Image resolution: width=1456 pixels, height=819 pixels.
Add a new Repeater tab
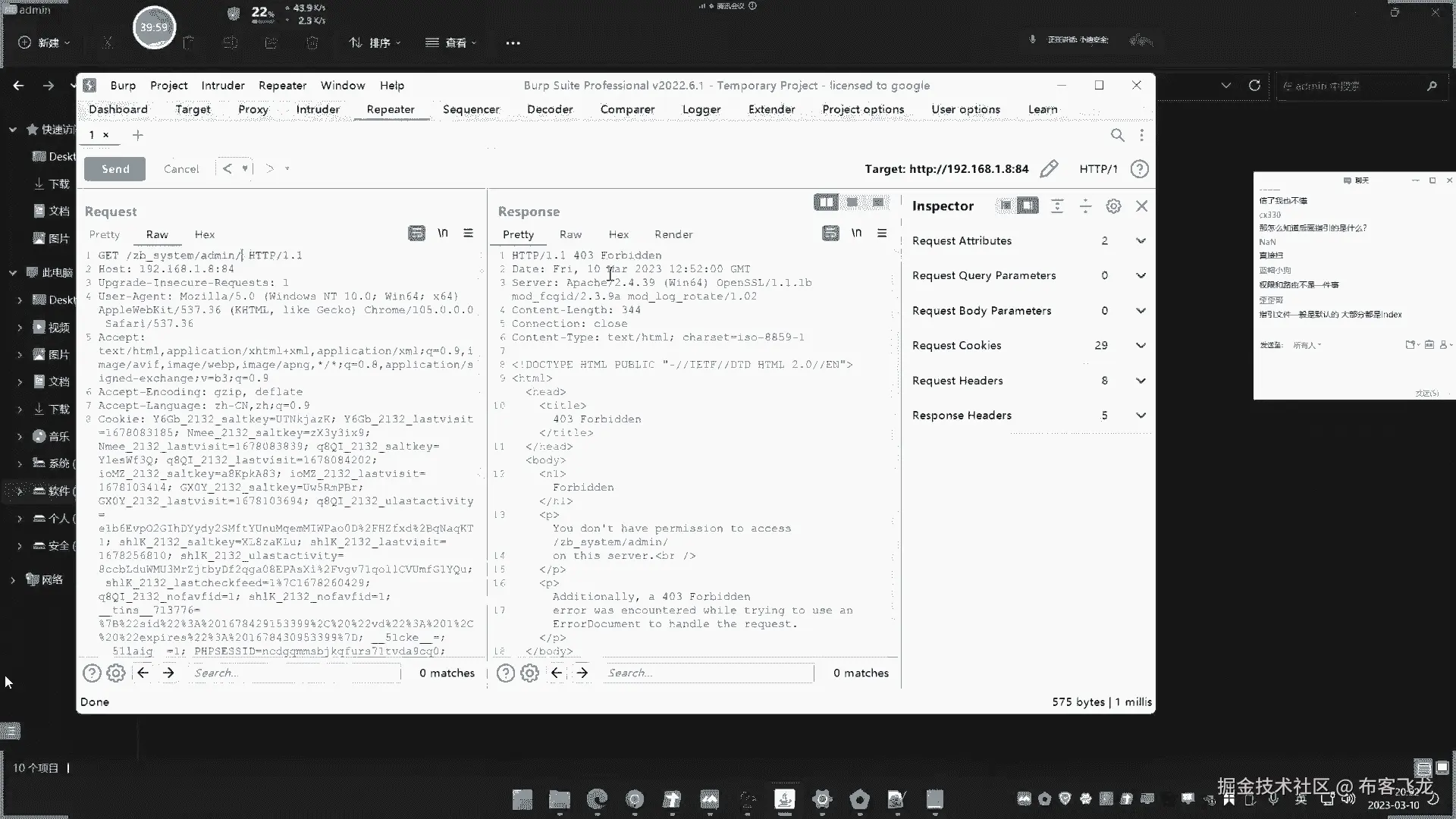pos(137,135)
